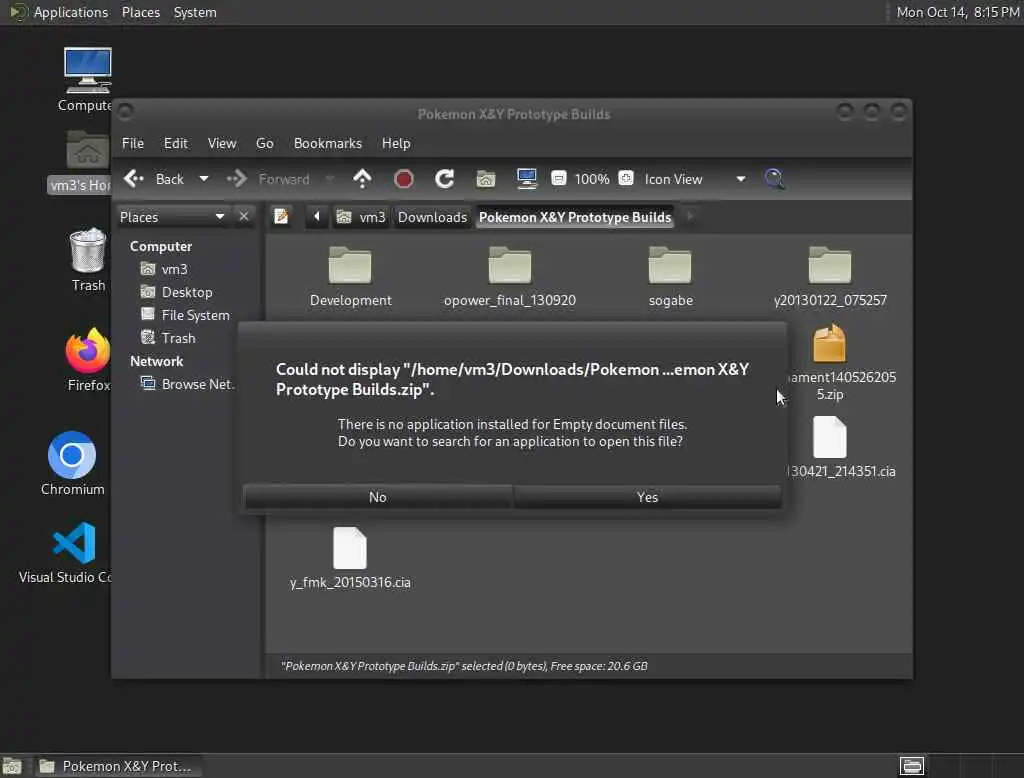Screen dimensions: 1024x778
Task: Click the Search magnifier icon
Action: (775, 178)
